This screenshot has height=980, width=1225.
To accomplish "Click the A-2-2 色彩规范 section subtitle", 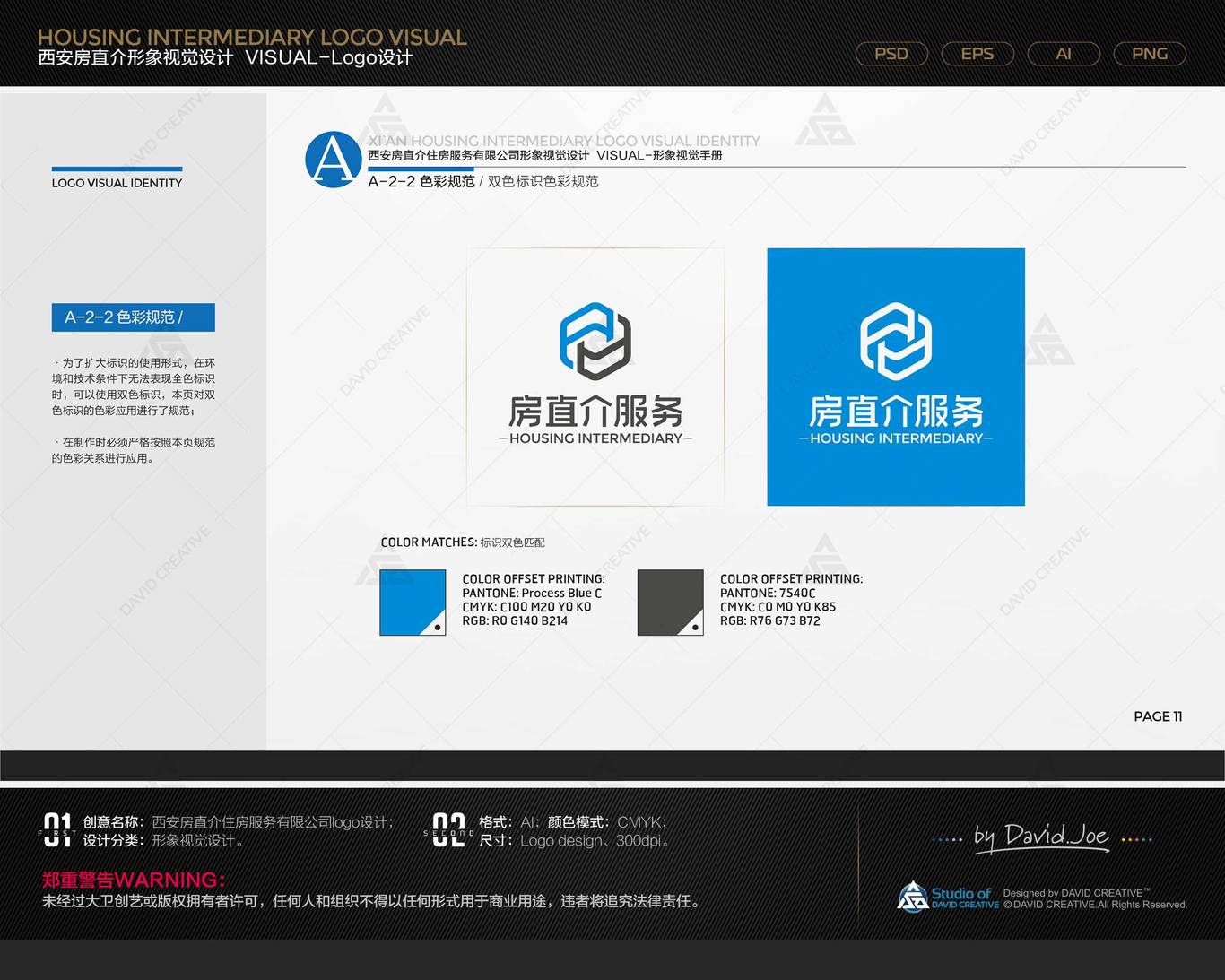I will pos(482,181).
